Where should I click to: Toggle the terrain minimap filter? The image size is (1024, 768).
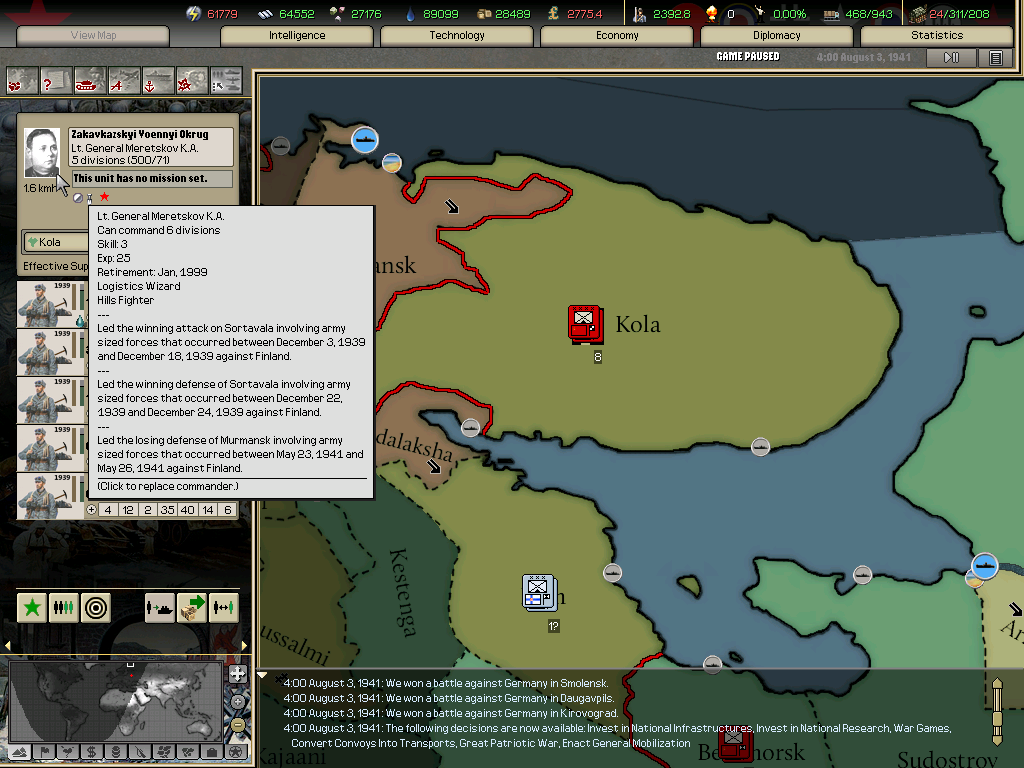coord(19,752)
